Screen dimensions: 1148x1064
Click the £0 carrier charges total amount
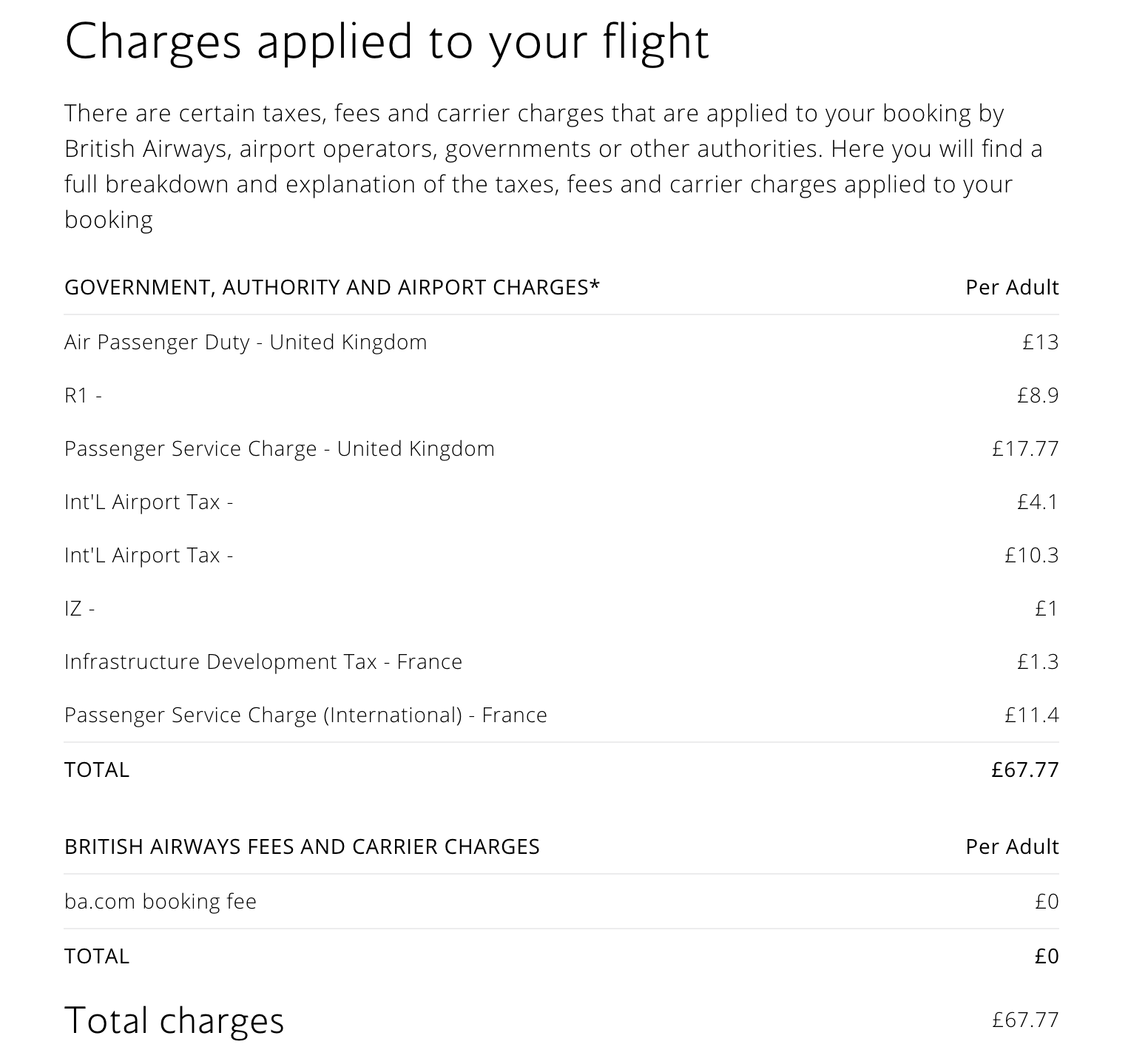[1047, 956]
